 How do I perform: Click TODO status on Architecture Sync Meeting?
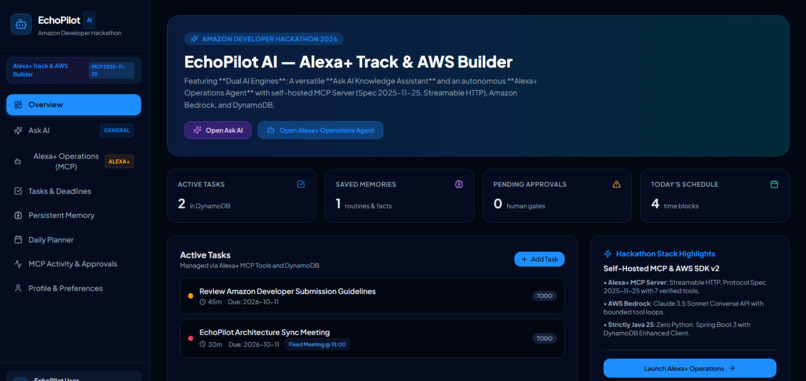(x=544, y=338)
